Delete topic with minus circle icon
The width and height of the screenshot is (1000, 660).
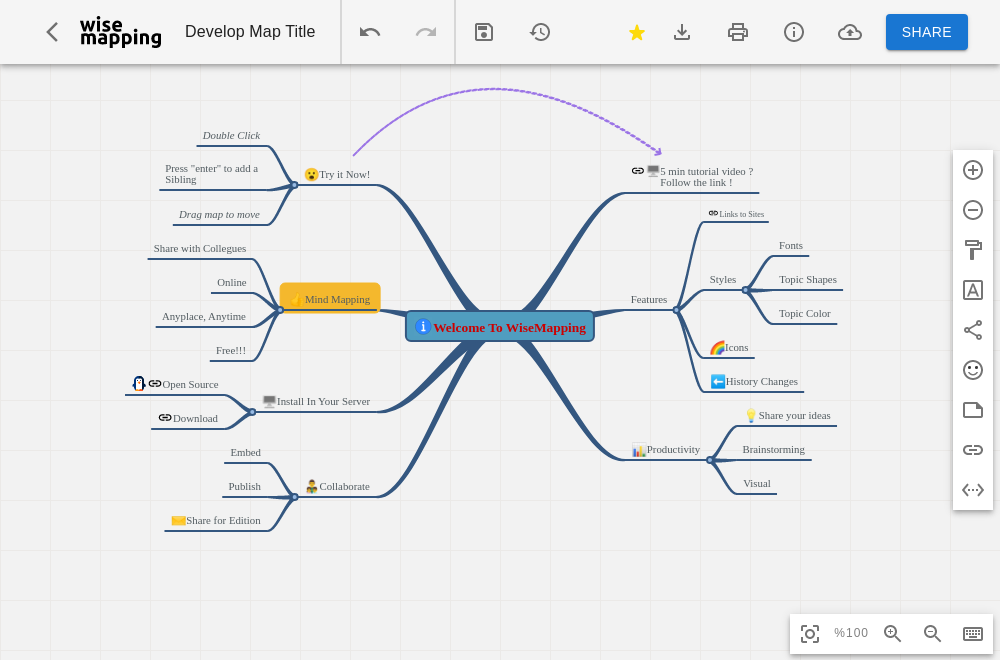973,210
